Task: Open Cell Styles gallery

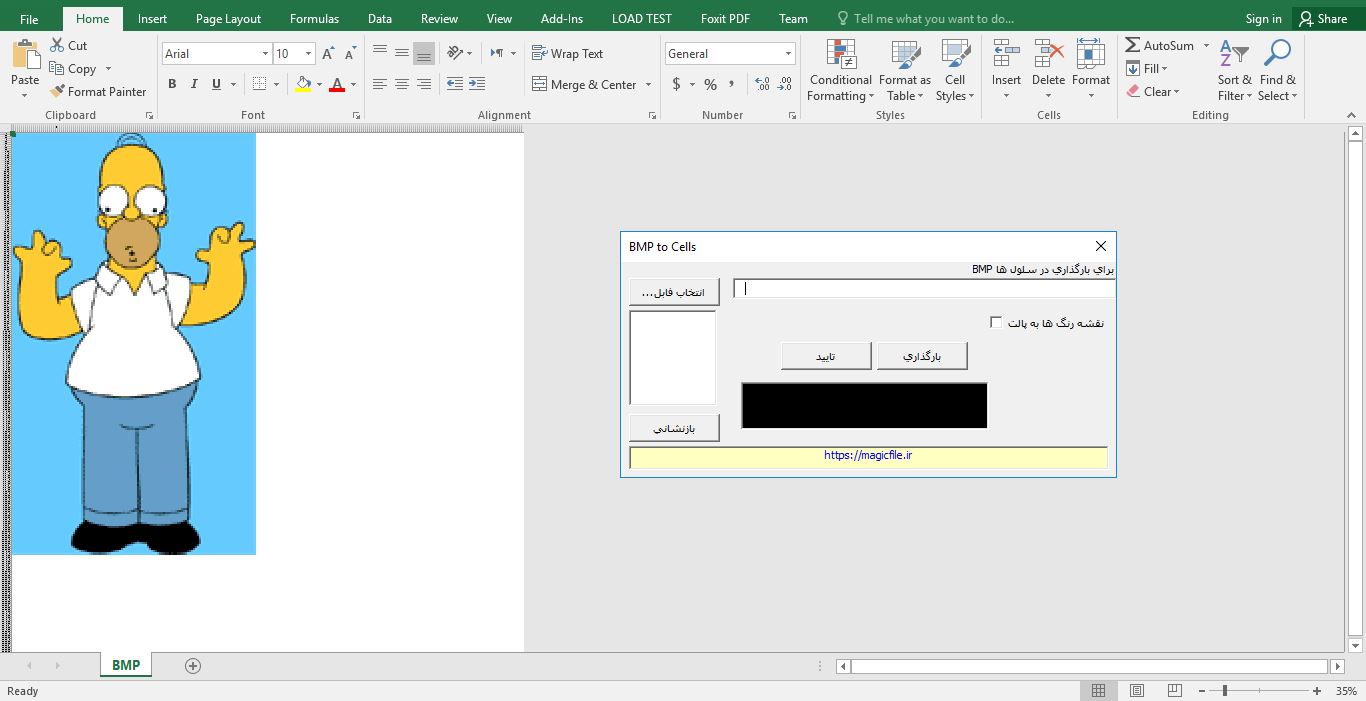Action: pos(955,70)
